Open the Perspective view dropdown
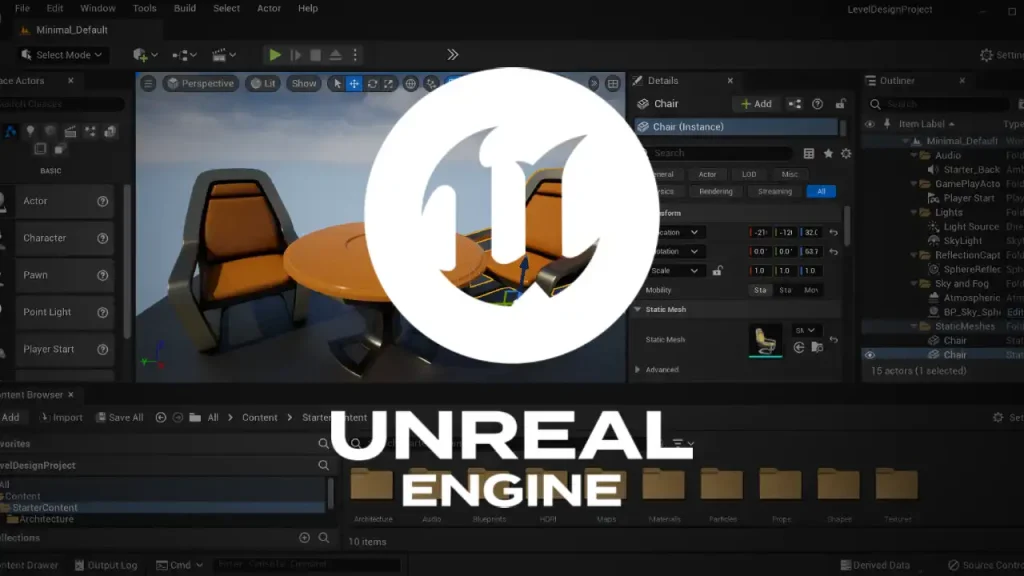 (x=200, y=84)
